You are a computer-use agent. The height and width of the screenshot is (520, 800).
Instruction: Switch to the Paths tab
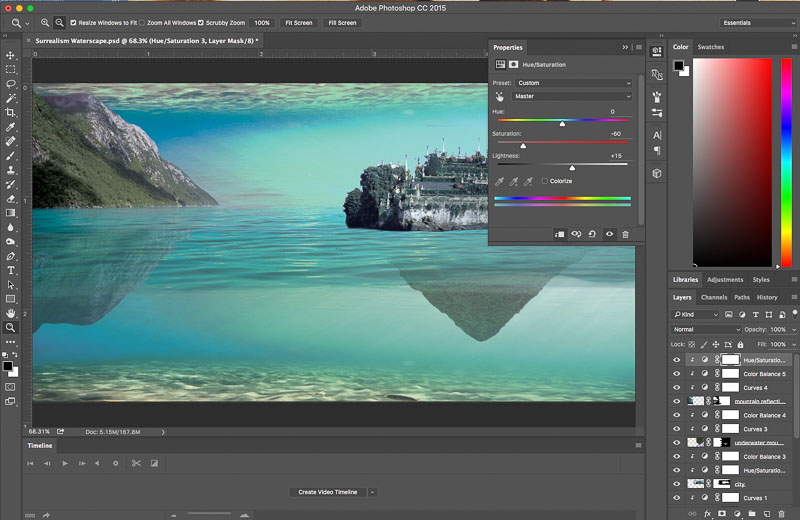[x=742, y=297]
